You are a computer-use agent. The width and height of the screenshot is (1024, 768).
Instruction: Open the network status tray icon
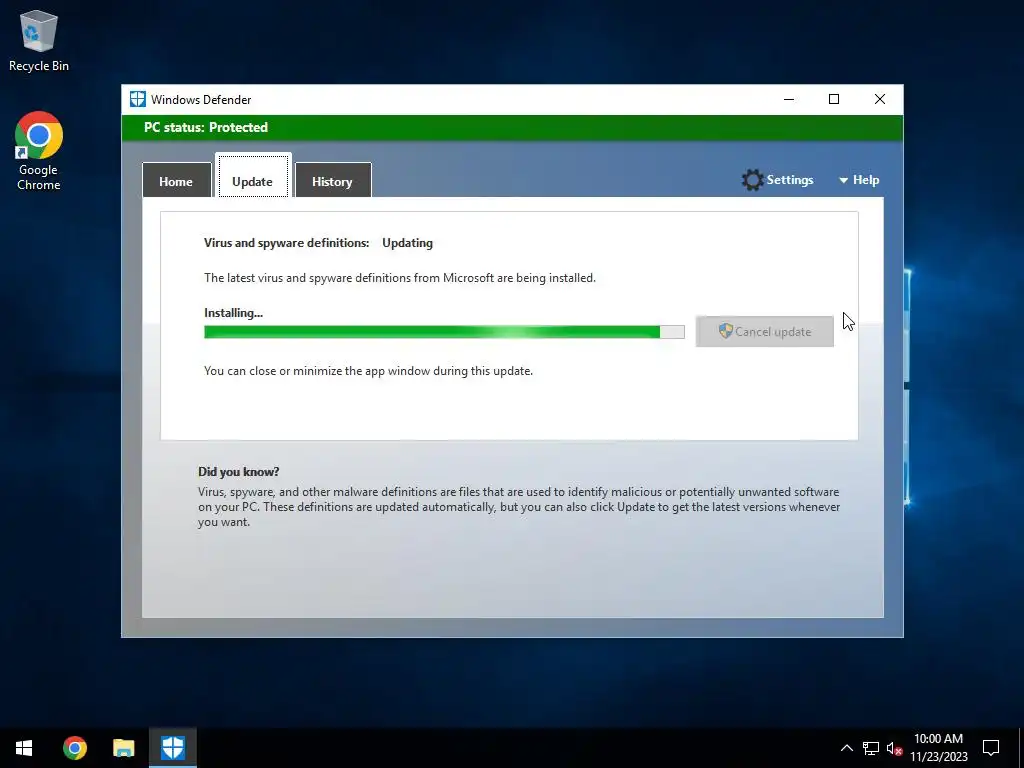871,748
